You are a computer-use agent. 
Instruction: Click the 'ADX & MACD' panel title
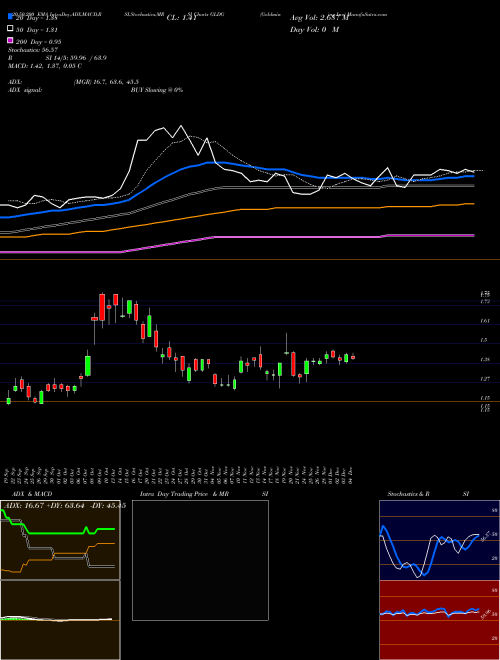[x=32, y=494]
